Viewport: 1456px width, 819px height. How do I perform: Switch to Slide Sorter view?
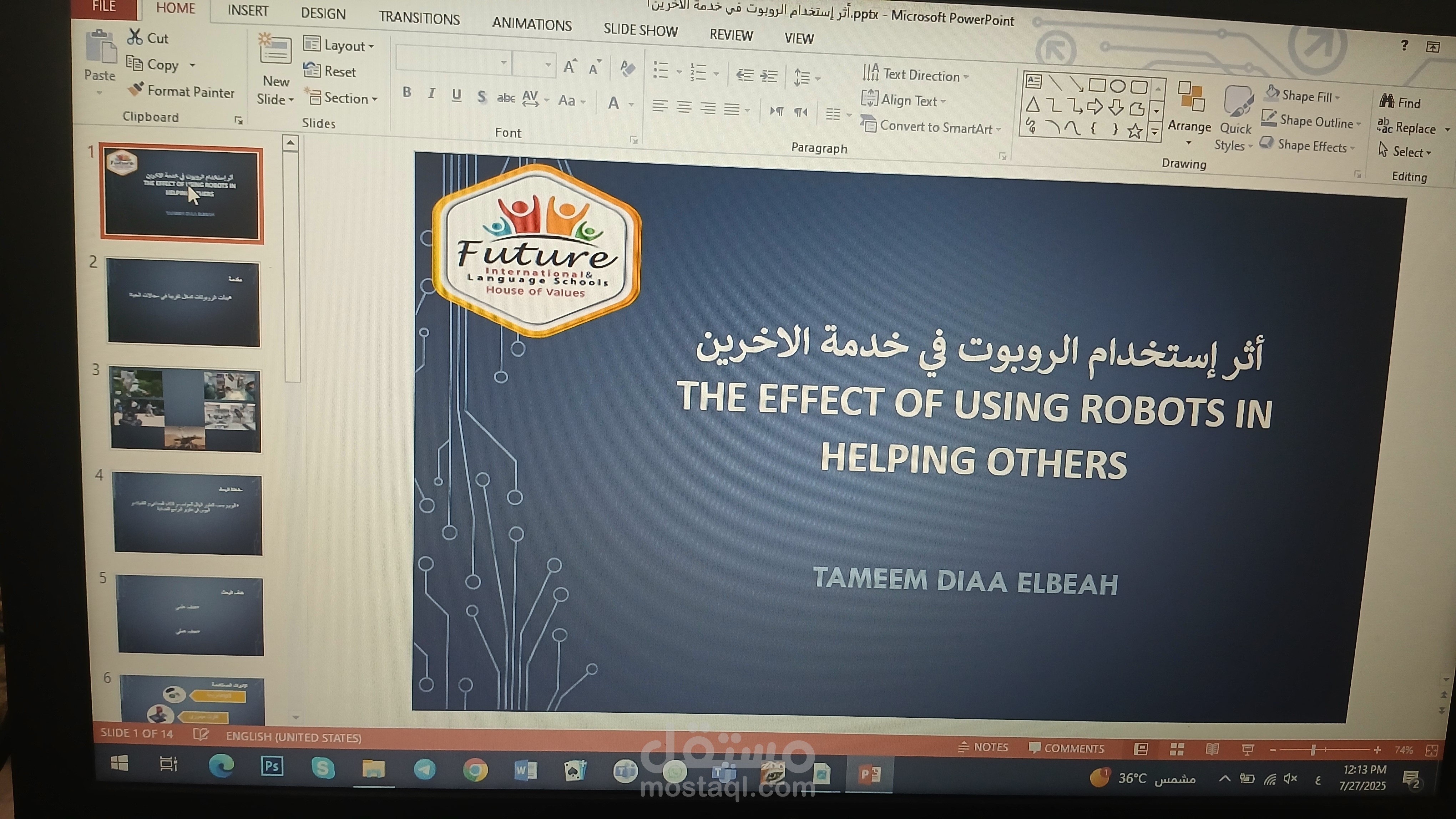pos(1177,749)
